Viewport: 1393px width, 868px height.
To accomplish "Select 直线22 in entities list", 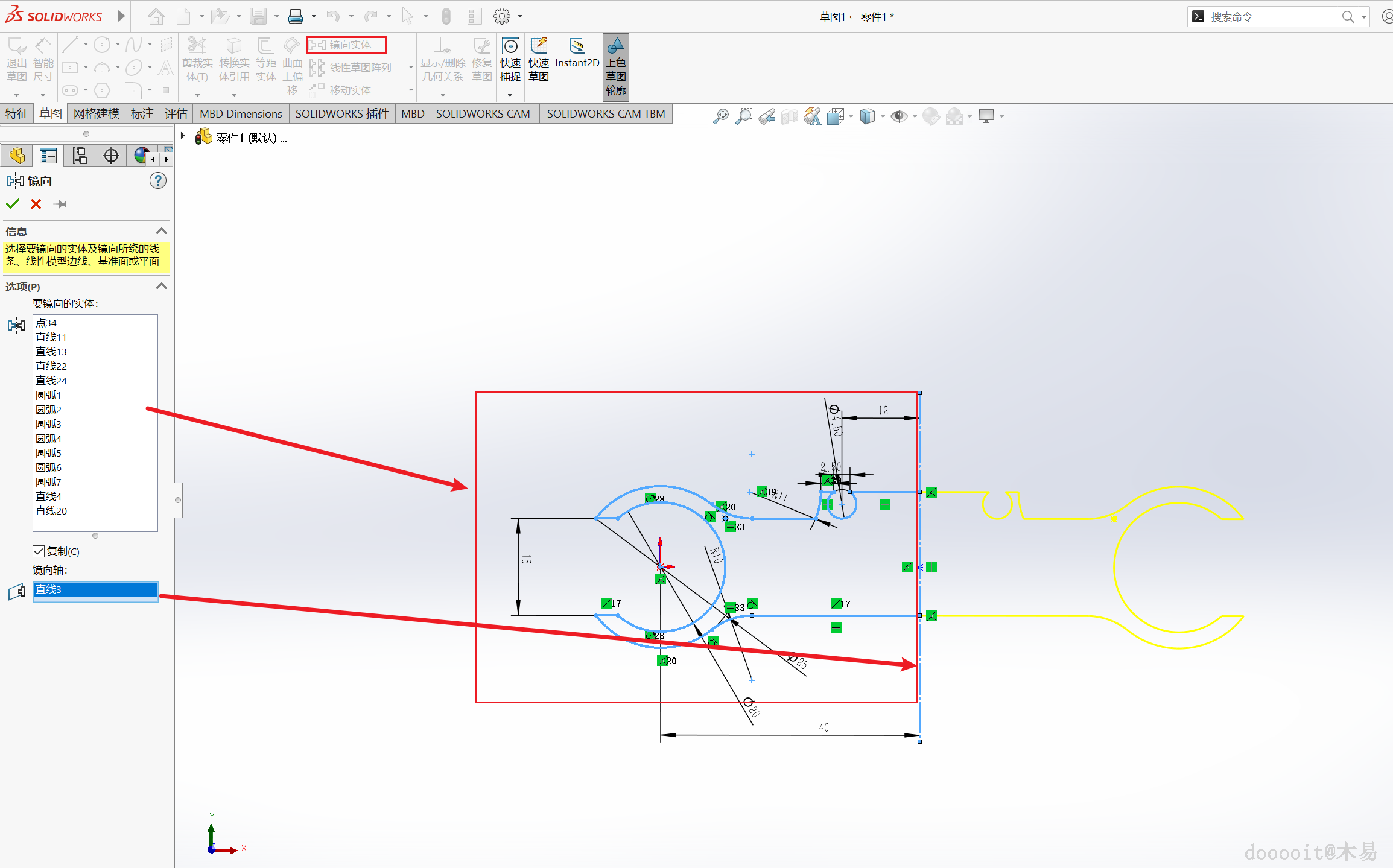I will coord(51,366).
